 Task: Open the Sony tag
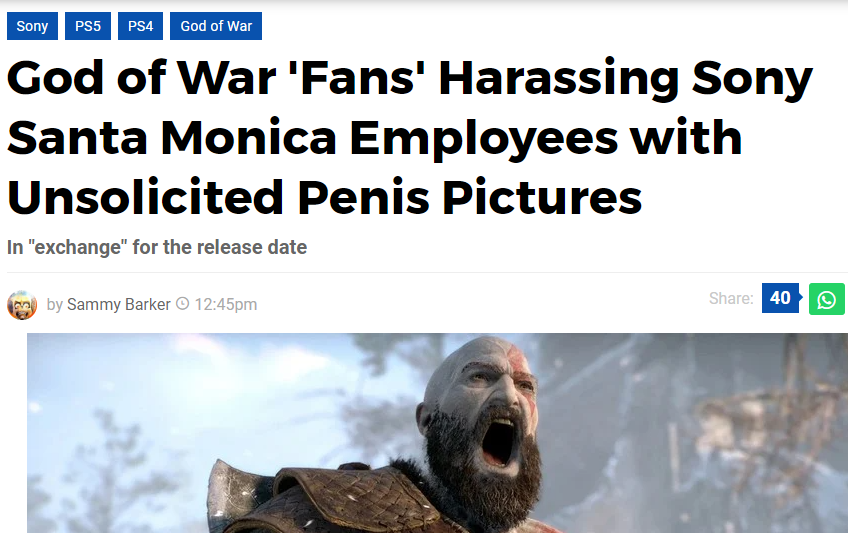(32, 26)
